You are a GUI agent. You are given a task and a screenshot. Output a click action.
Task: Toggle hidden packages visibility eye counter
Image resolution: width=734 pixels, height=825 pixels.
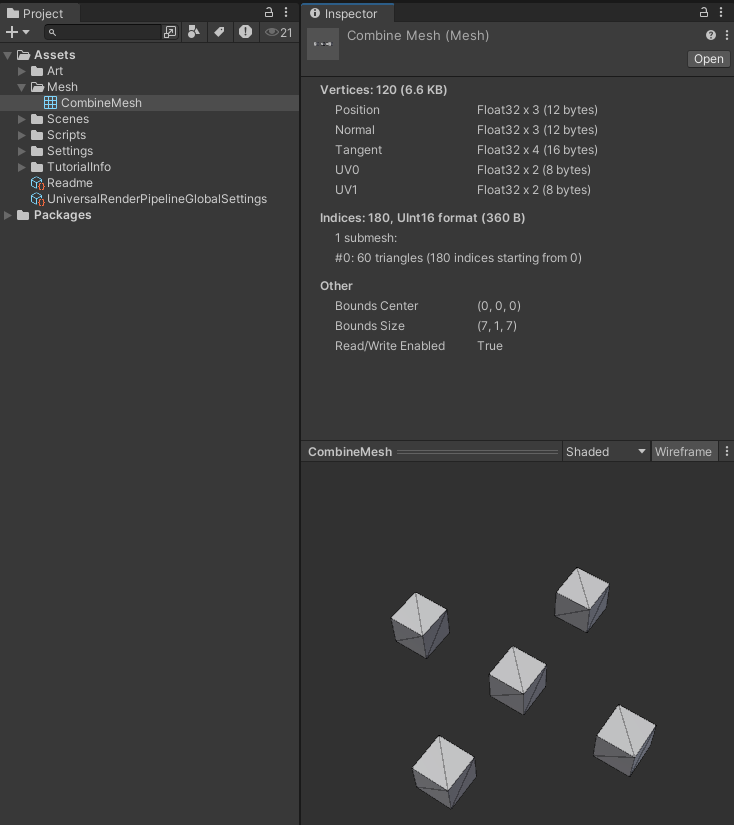coord(278,32)
